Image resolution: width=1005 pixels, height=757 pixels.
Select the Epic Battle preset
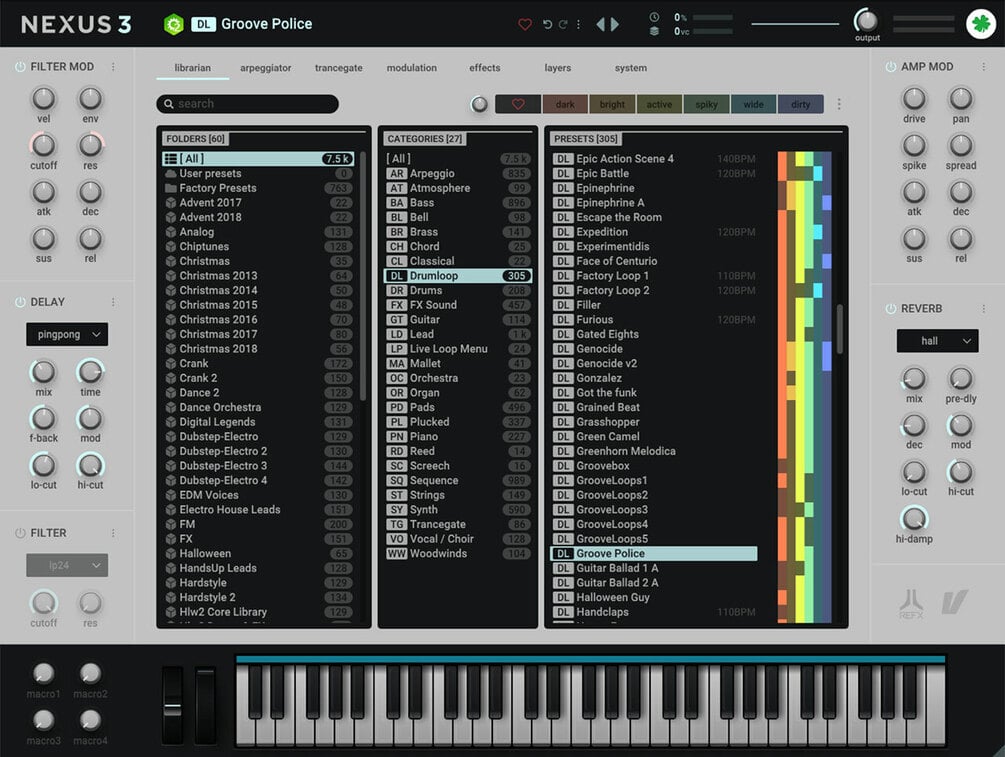tap(654, 173)
